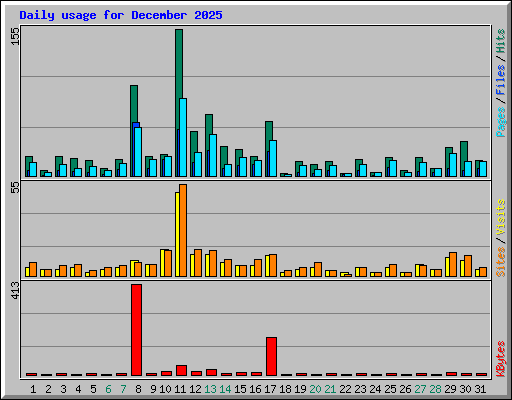Click the red KBytes bar for day 17
This screenshot has width=512, height=400.
(271, 356)
